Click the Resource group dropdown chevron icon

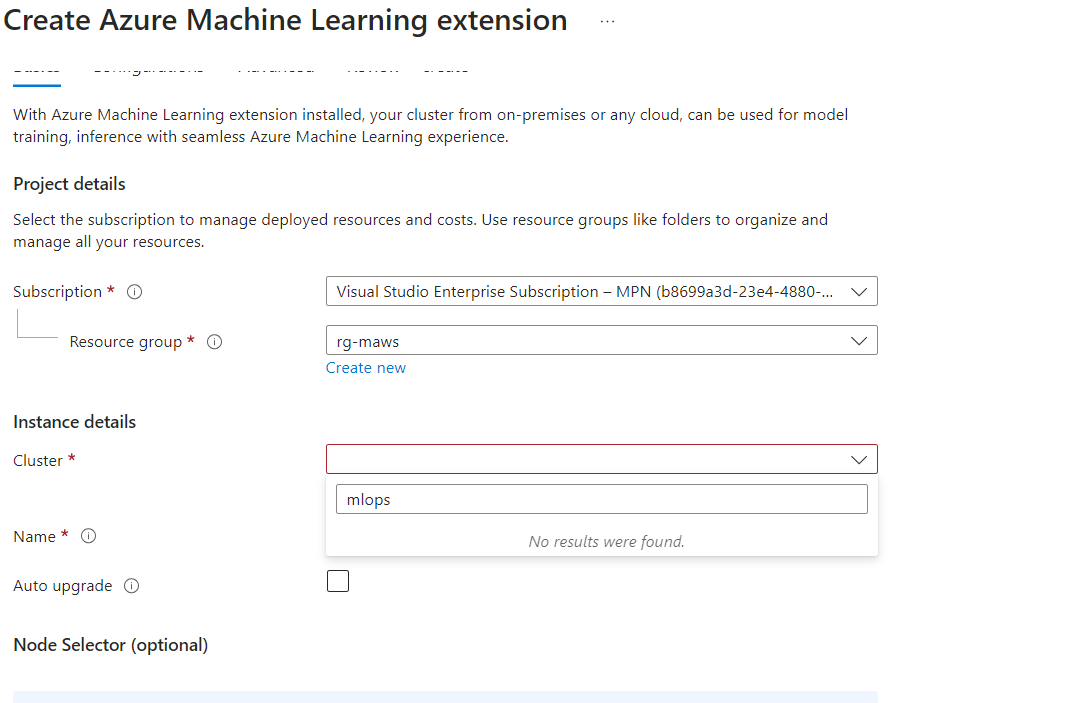859,340
